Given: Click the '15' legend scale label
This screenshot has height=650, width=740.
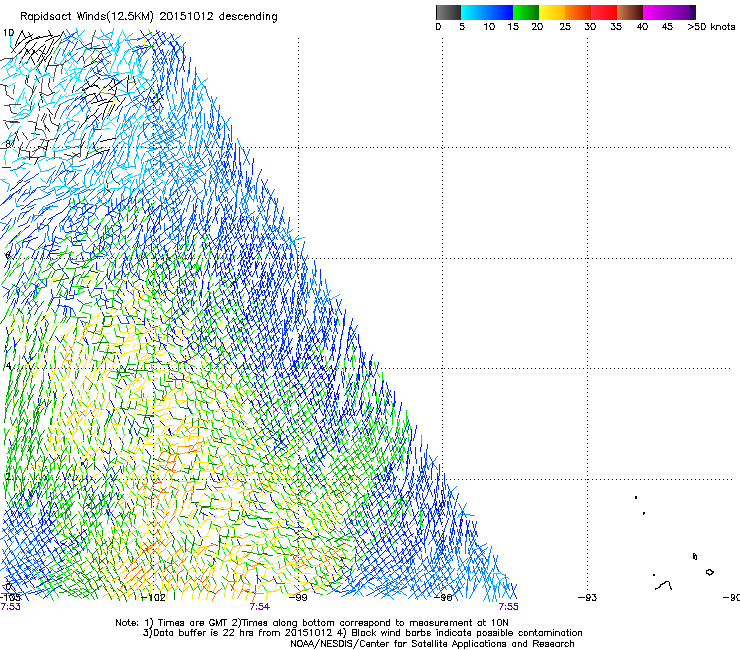Looking at the screenshot, I should (513, 27).
